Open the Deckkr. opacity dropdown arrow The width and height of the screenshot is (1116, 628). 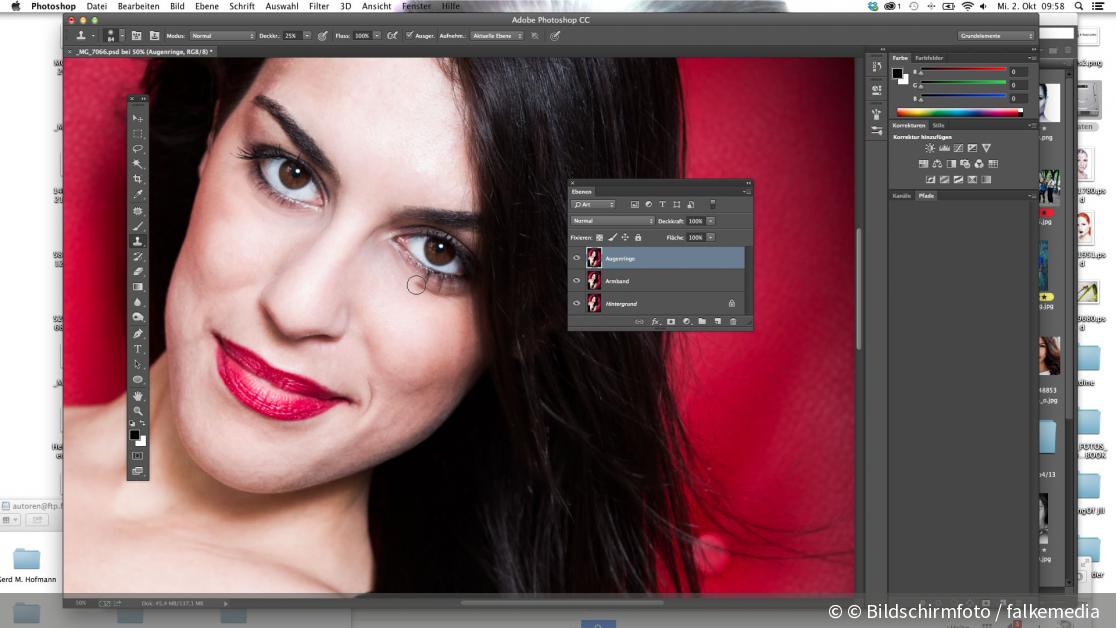click(307, 36)
